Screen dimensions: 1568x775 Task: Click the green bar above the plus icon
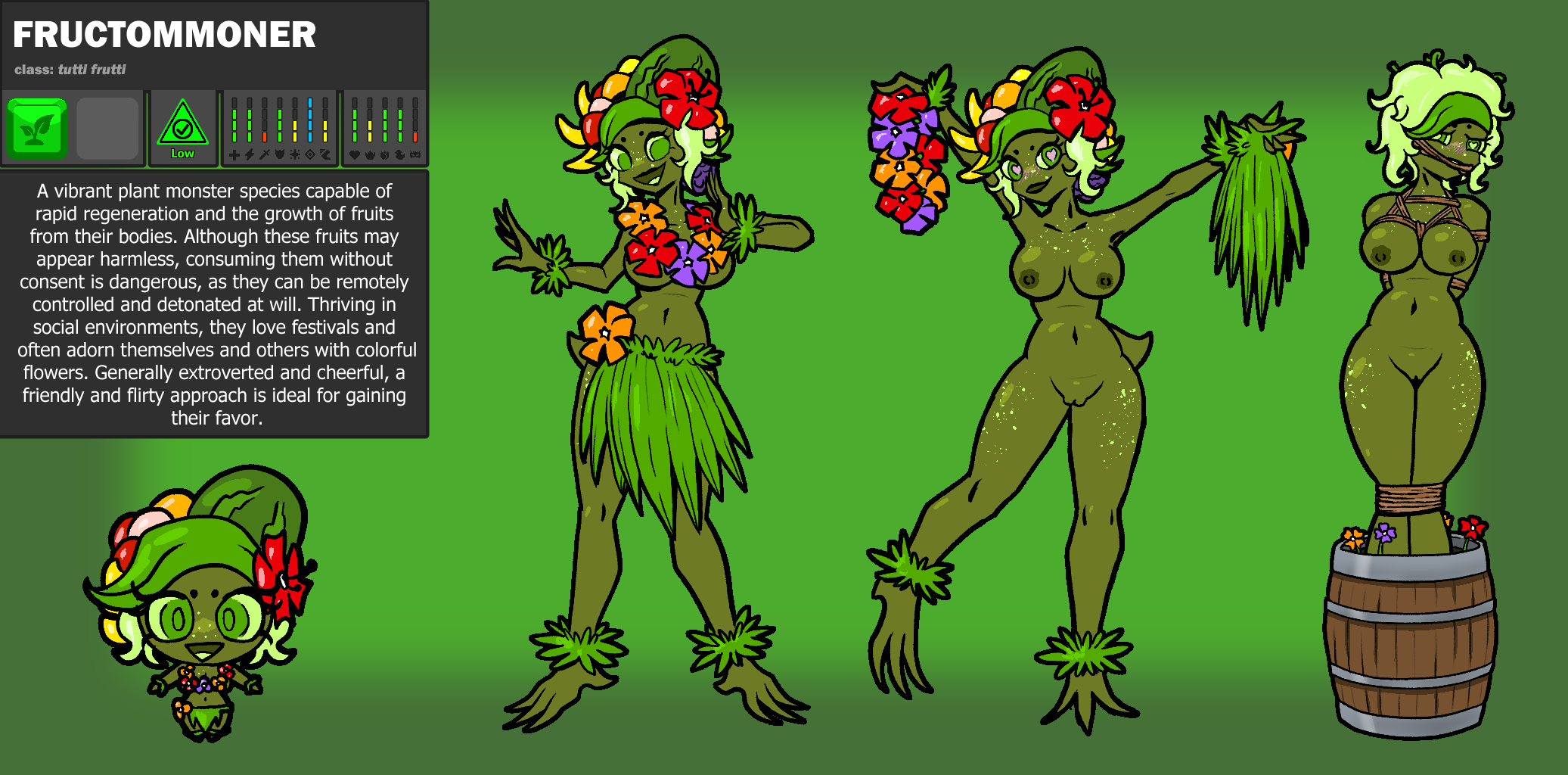click(234, 126)
